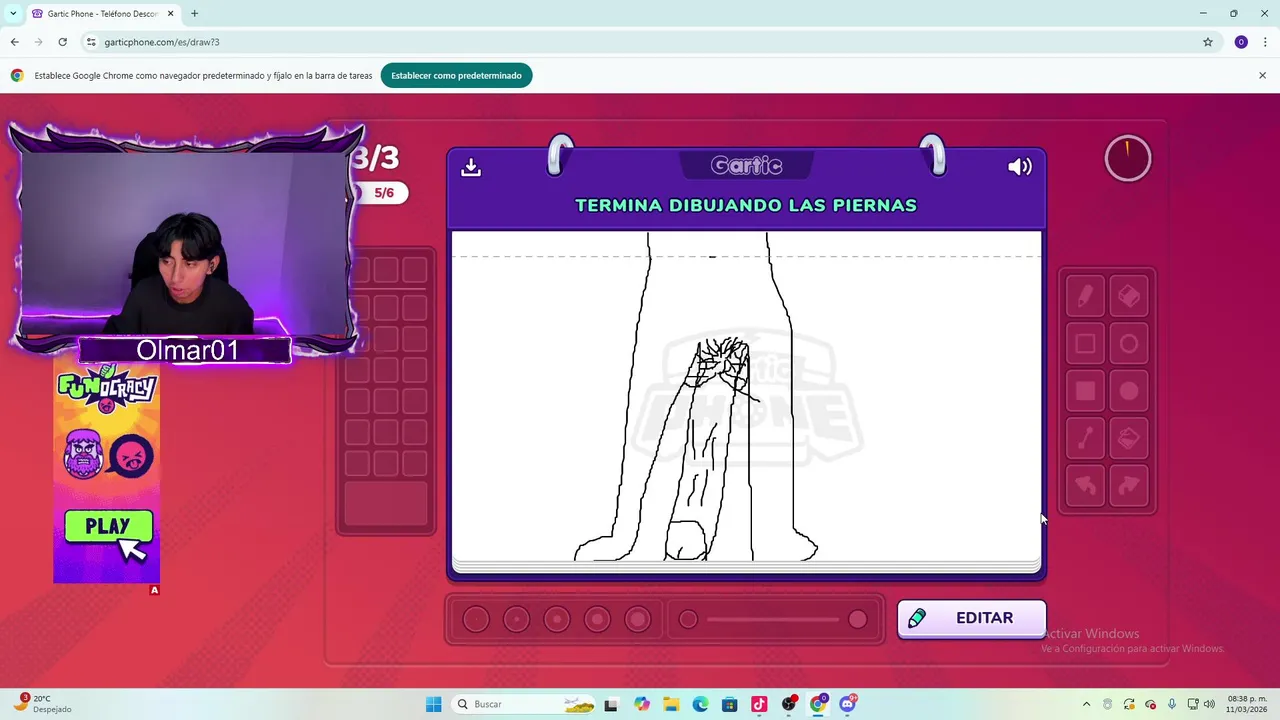Select the outlined ellipse tool
The height and width of the screenshot is (720, 1280).
tap(1129, 344)
